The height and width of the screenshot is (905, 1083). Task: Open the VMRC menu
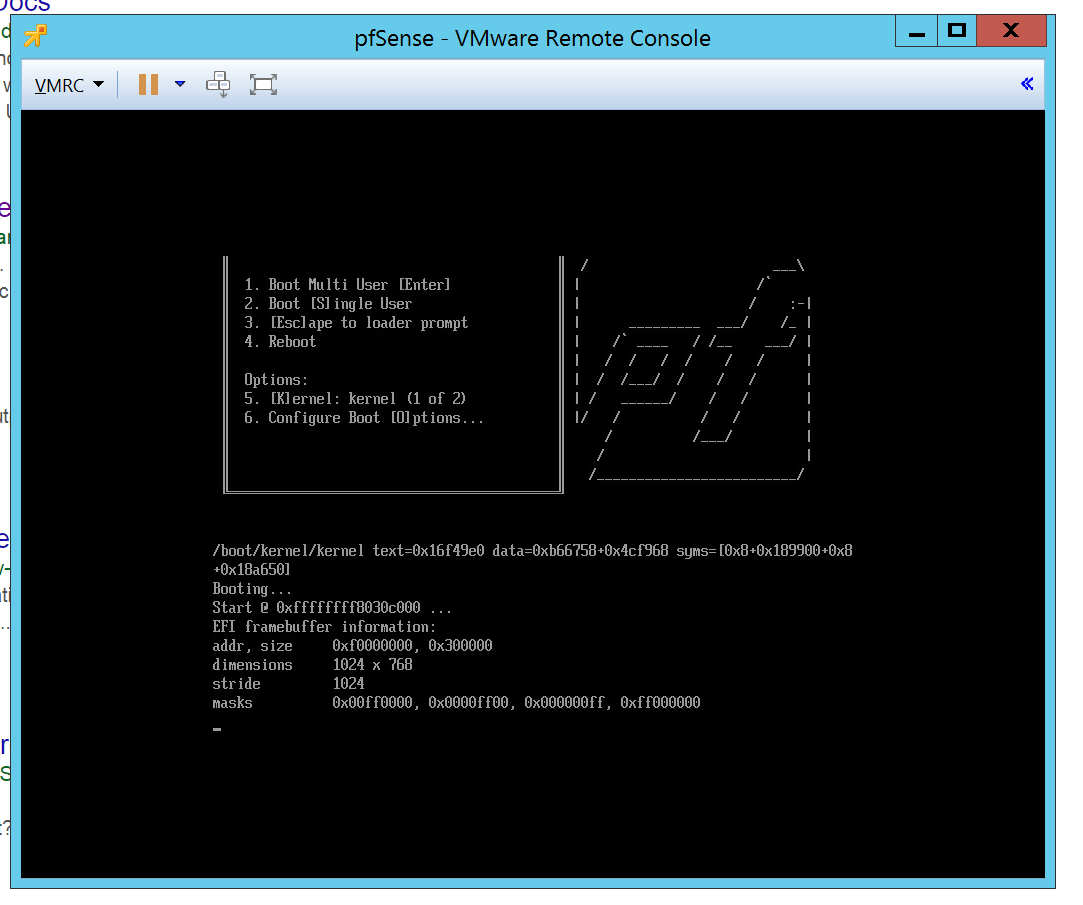pyautogui.click(x=60, y=84)
